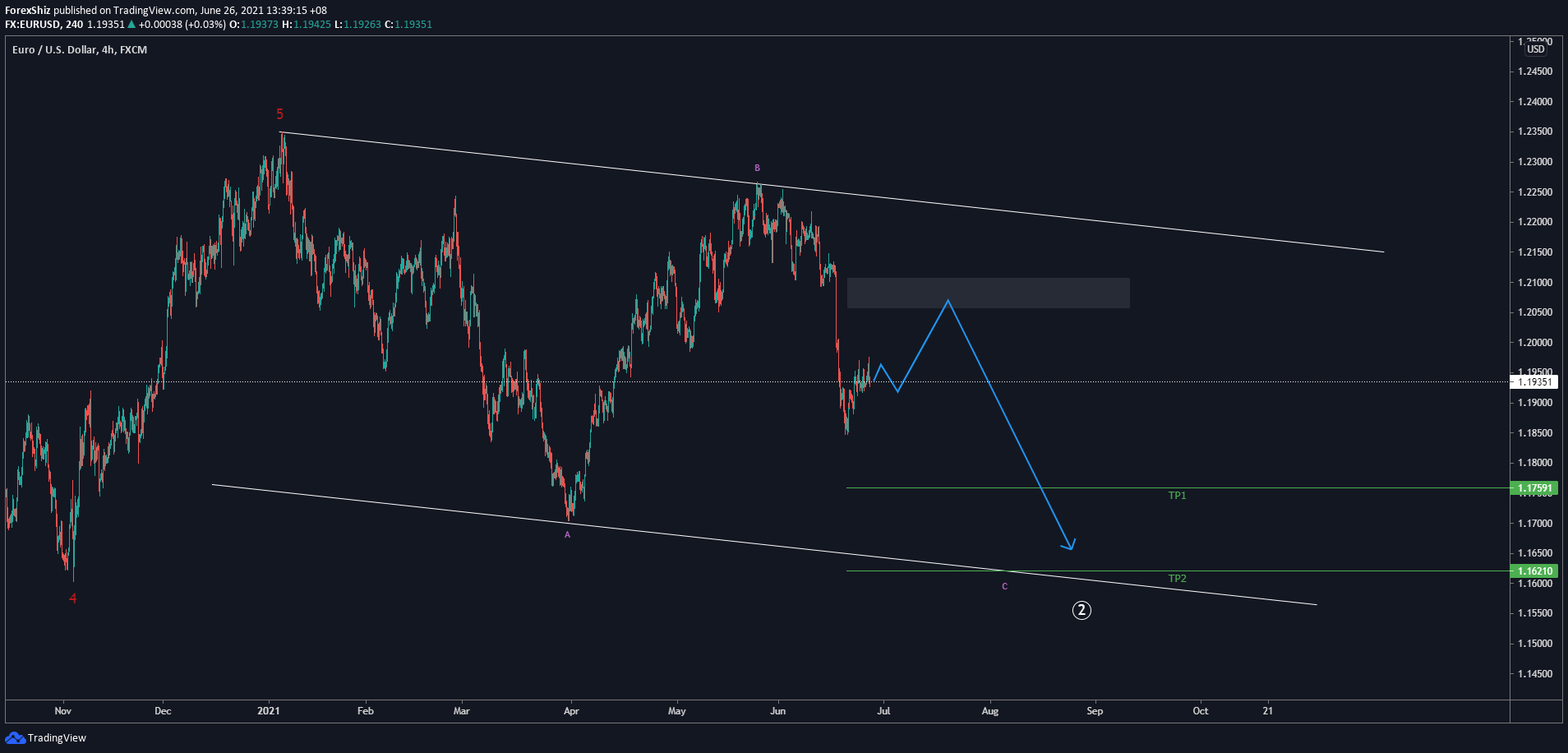Click the 1.20000 price axis label
This screenshot has height=753, width=1568.
tap(1535, 343)
